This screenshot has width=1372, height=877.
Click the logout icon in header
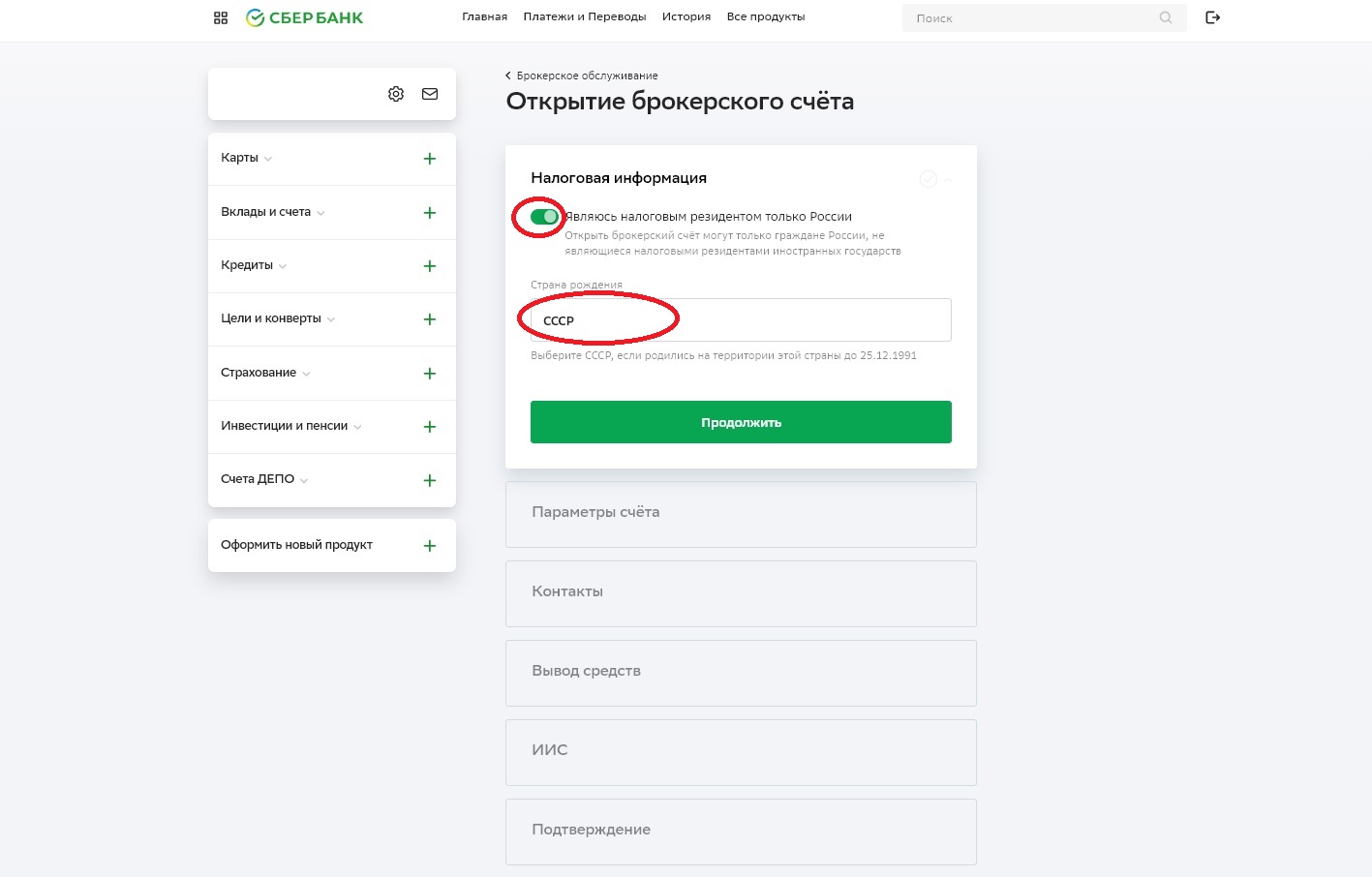1212,17
